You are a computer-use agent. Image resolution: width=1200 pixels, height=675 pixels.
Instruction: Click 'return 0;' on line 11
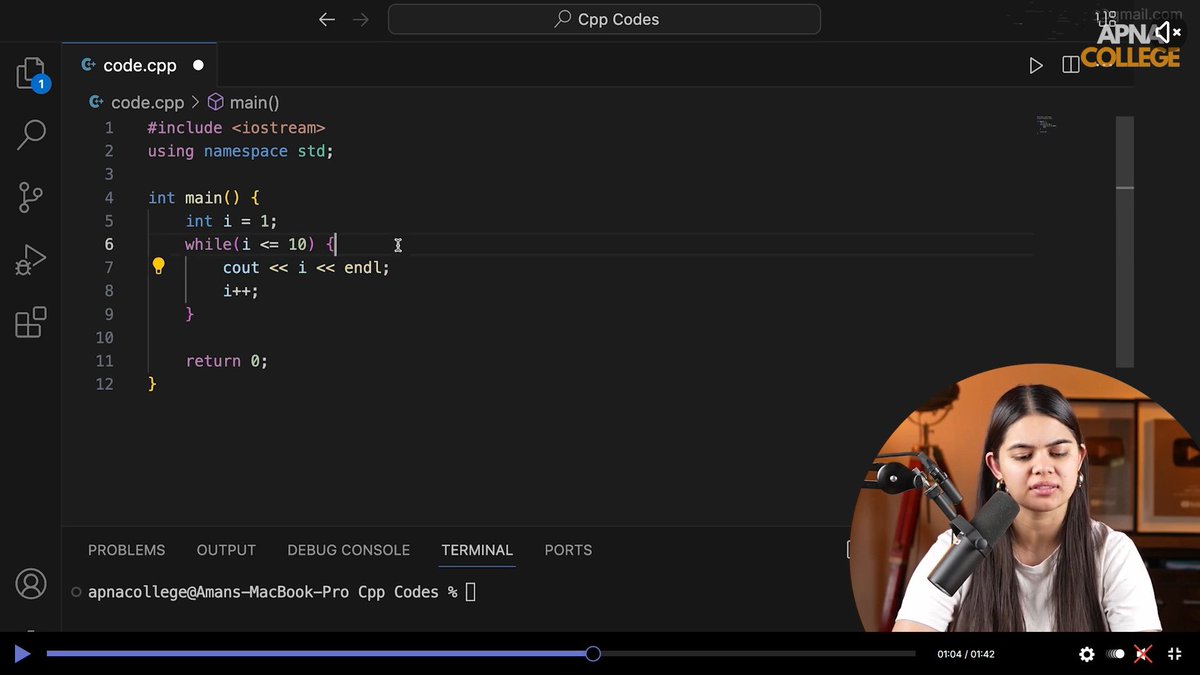click(x=226, y=361)
